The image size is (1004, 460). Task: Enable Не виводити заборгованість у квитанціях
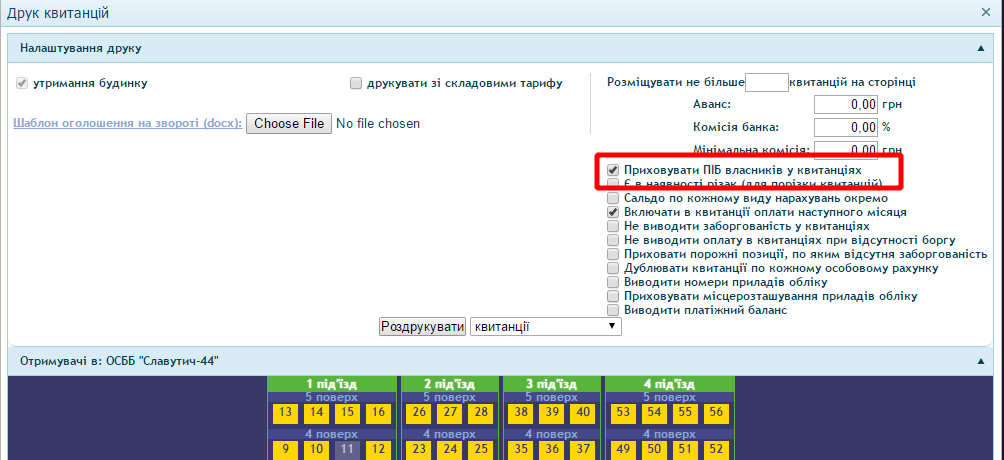point(613,227)
